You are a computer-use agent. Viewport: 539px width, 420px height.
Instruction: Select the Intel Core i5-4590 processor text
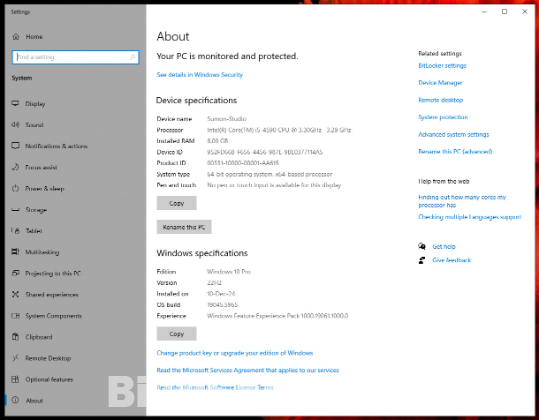coord(279,130)
